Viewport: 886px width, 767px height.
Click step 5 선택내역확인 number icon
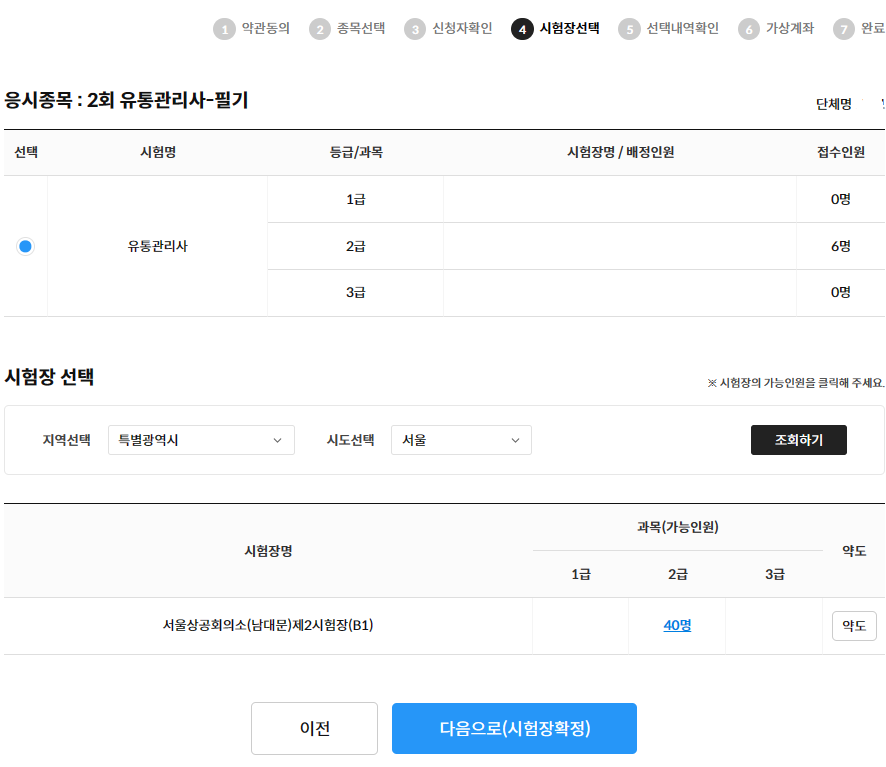(629, 29)
